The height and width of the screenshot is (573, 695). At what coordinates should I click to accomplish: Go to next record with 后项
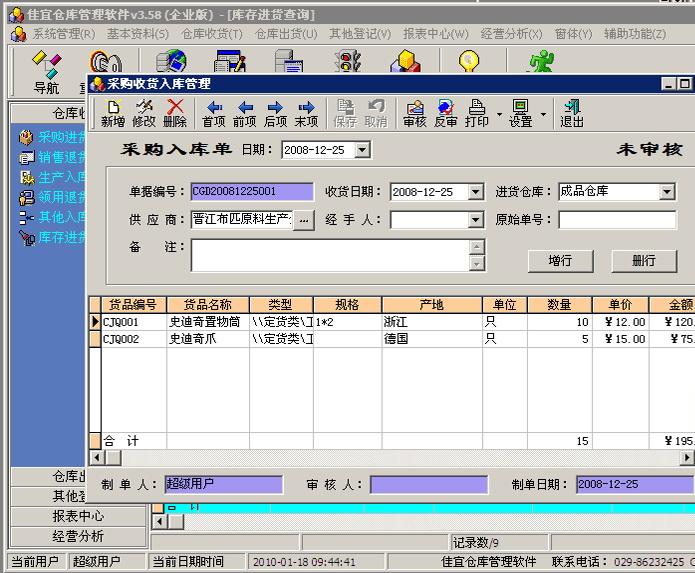[x=275, y=113]
